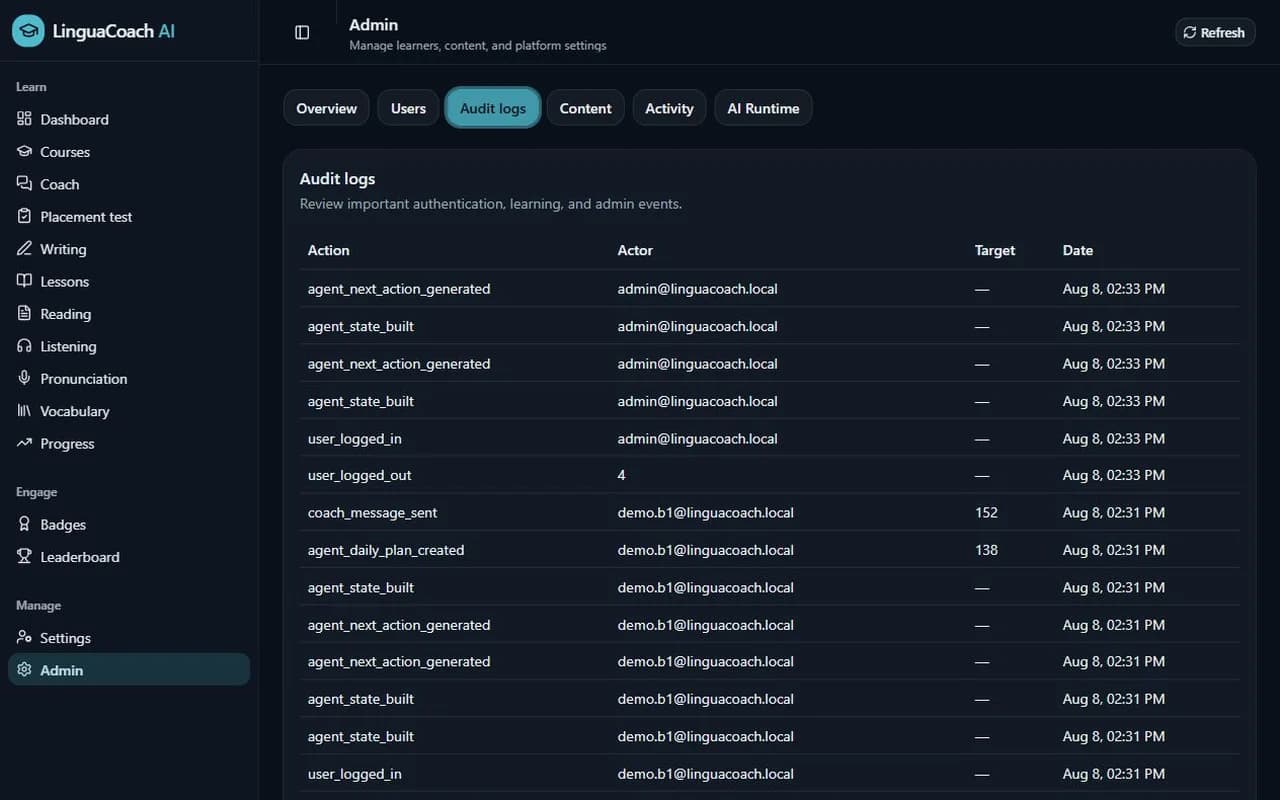The image size is (1280, 800).
Task: Click the target value 152
Action: [986, 512]
